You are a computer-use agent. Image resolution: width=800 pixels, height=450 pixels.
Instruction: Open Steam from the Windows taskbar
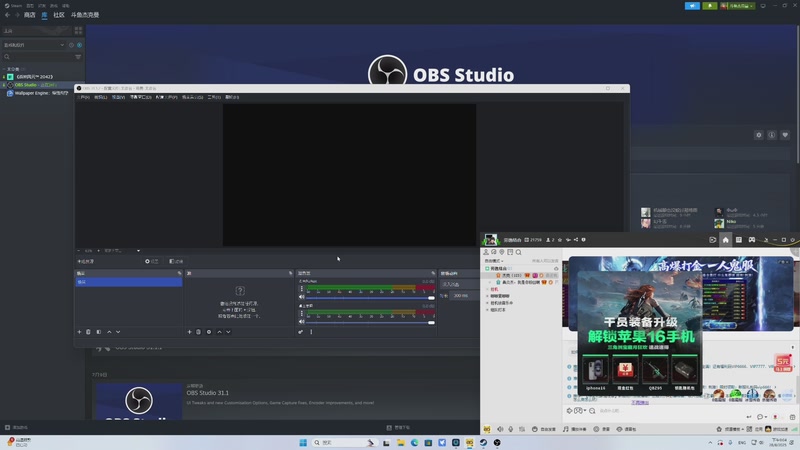(x=483, y=442)
